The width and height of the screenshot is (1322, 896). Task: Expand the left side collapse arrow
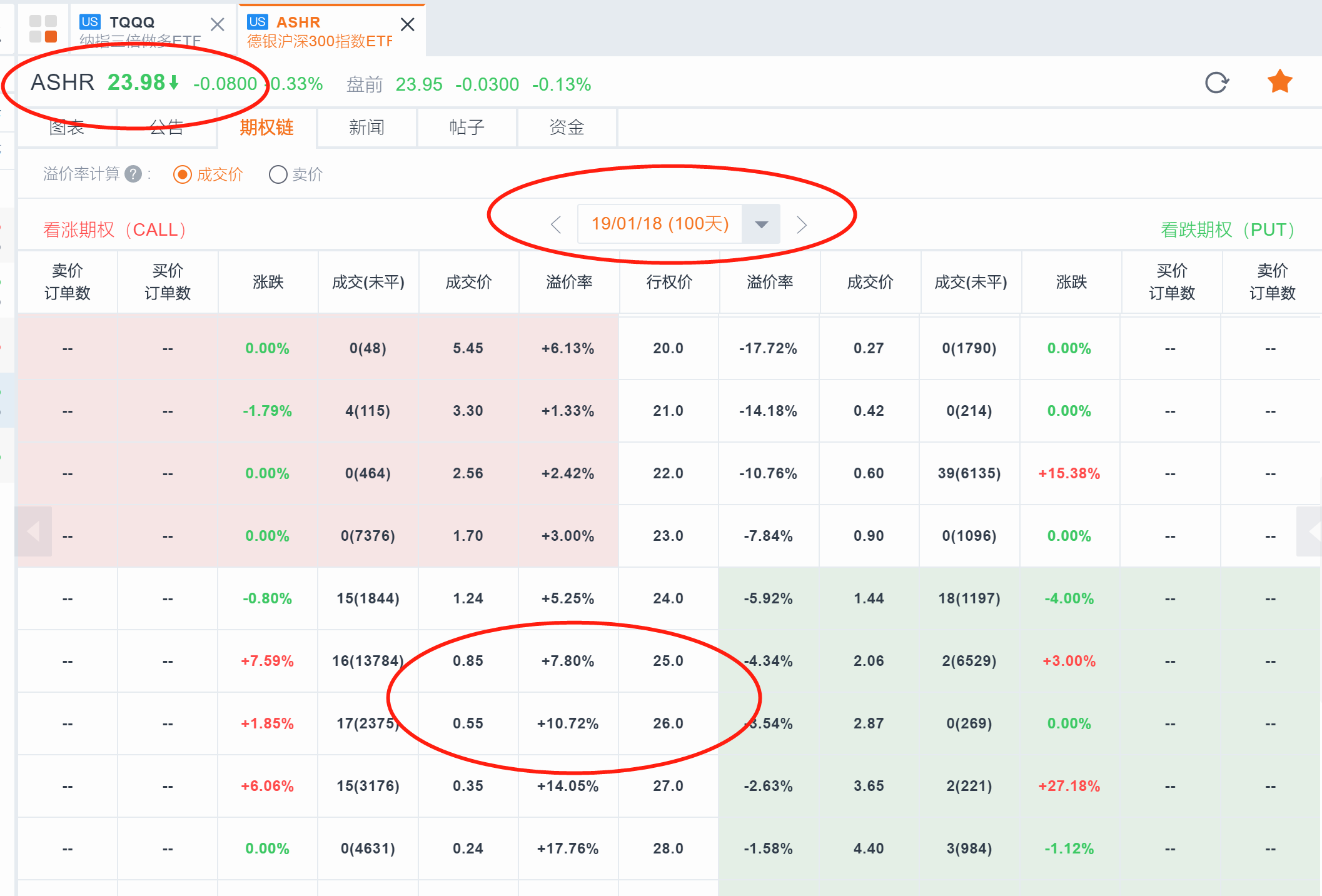pyautogui.click(x=33, y=531)
